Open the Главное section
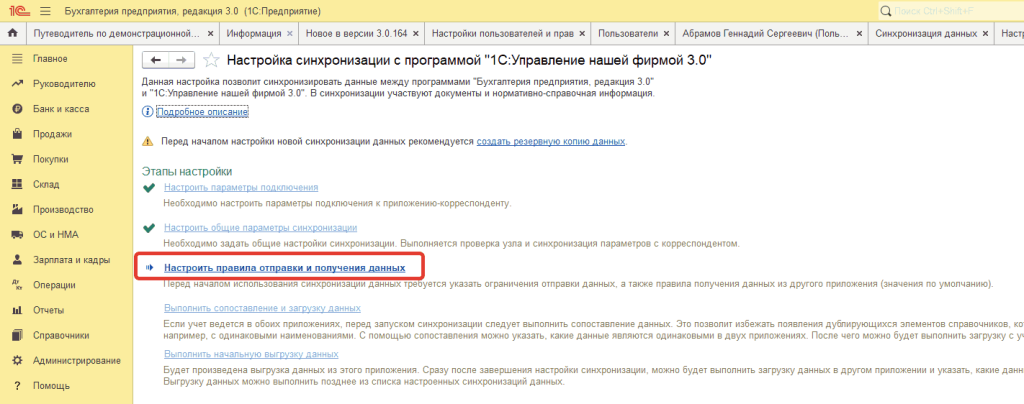Viewport: 1024px width, 404px height. pyautogui.click(x=50, y=59)
